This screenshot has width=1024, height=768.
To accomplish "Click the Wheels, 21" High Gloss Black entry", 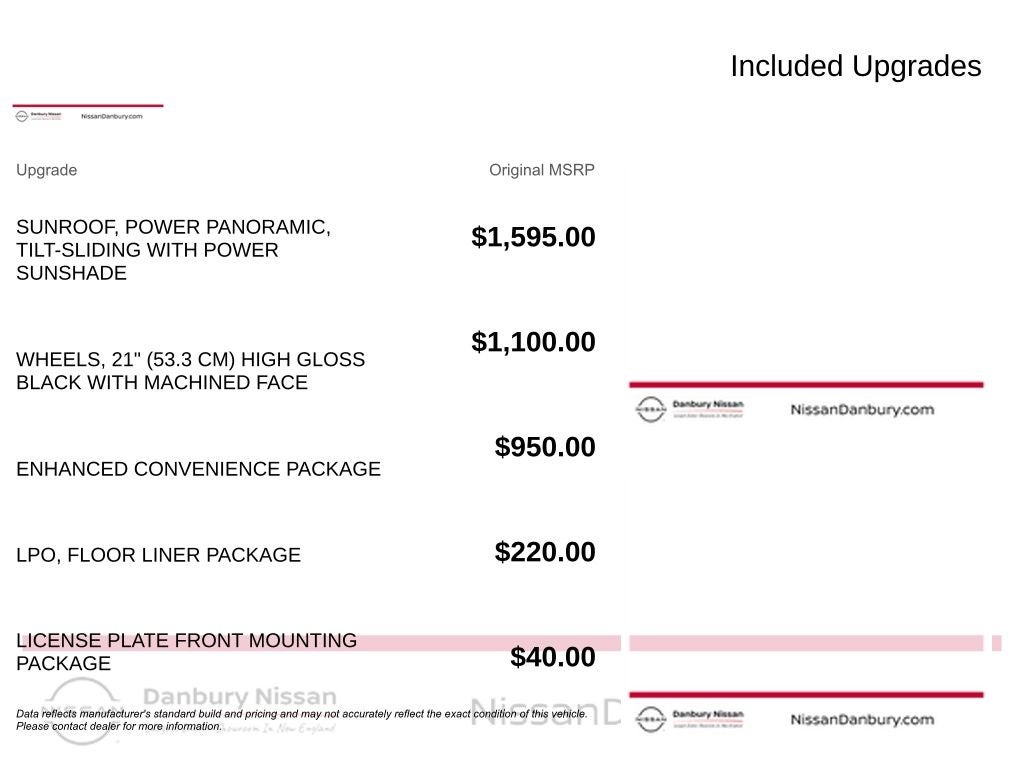I will [191, 371].
